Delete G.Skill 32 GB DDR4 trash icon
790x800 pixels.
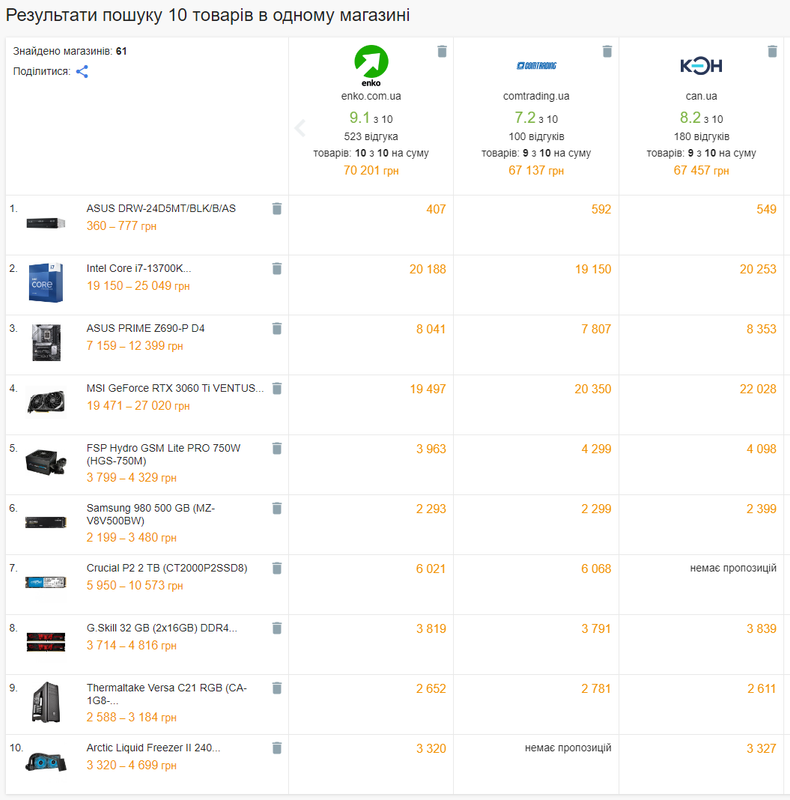[x=277, y=628]
